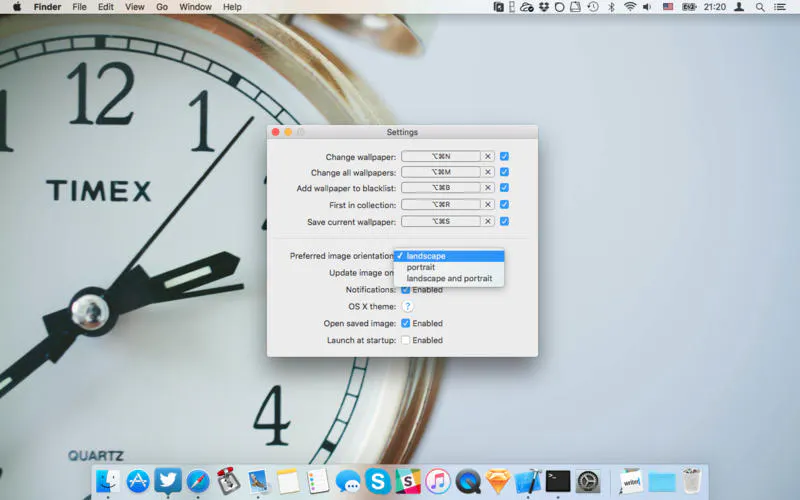This screenshot has width=800, height=500.
Task: Open Reminders from the Dock
Action: point(317,481)
